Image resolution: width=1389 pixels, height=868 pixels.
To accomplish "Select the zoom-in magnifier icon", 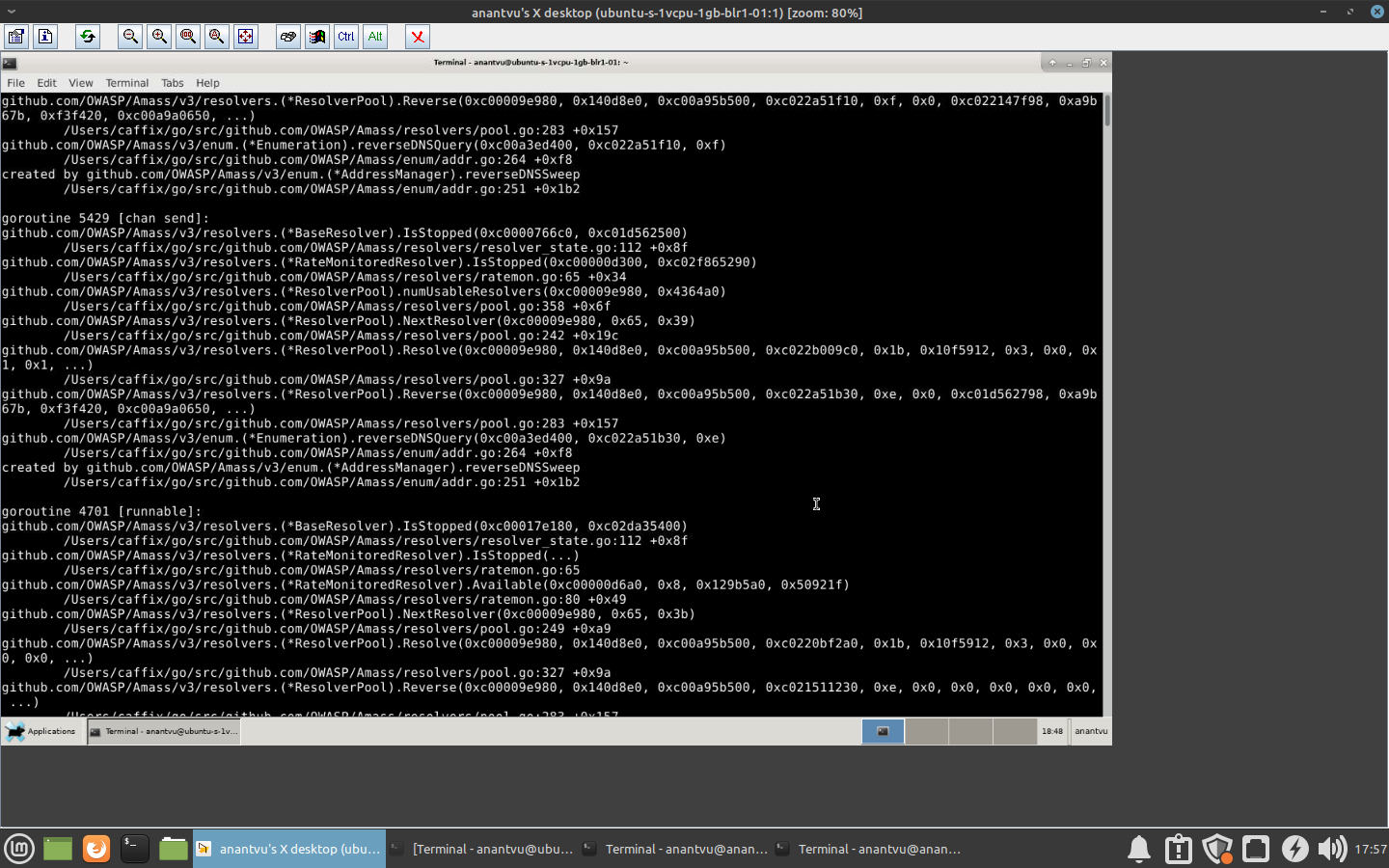I will pyautogui.click(x=158, y=37).
